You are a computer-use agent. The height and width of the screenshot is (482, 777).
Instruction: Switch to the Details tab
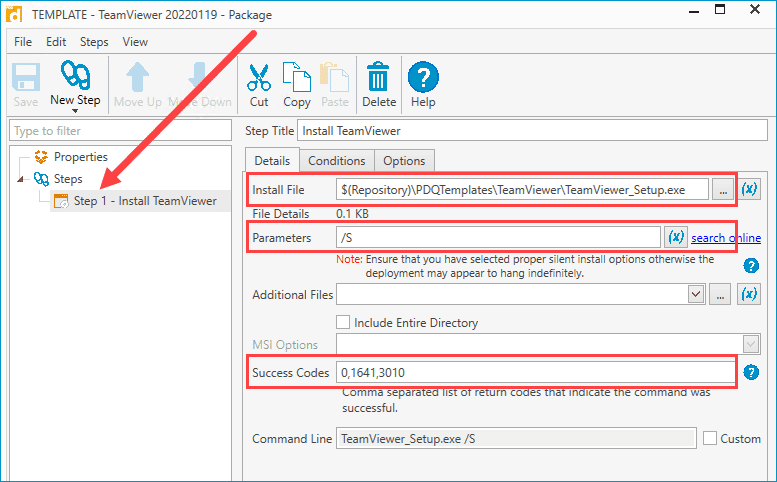pos(272,161)
